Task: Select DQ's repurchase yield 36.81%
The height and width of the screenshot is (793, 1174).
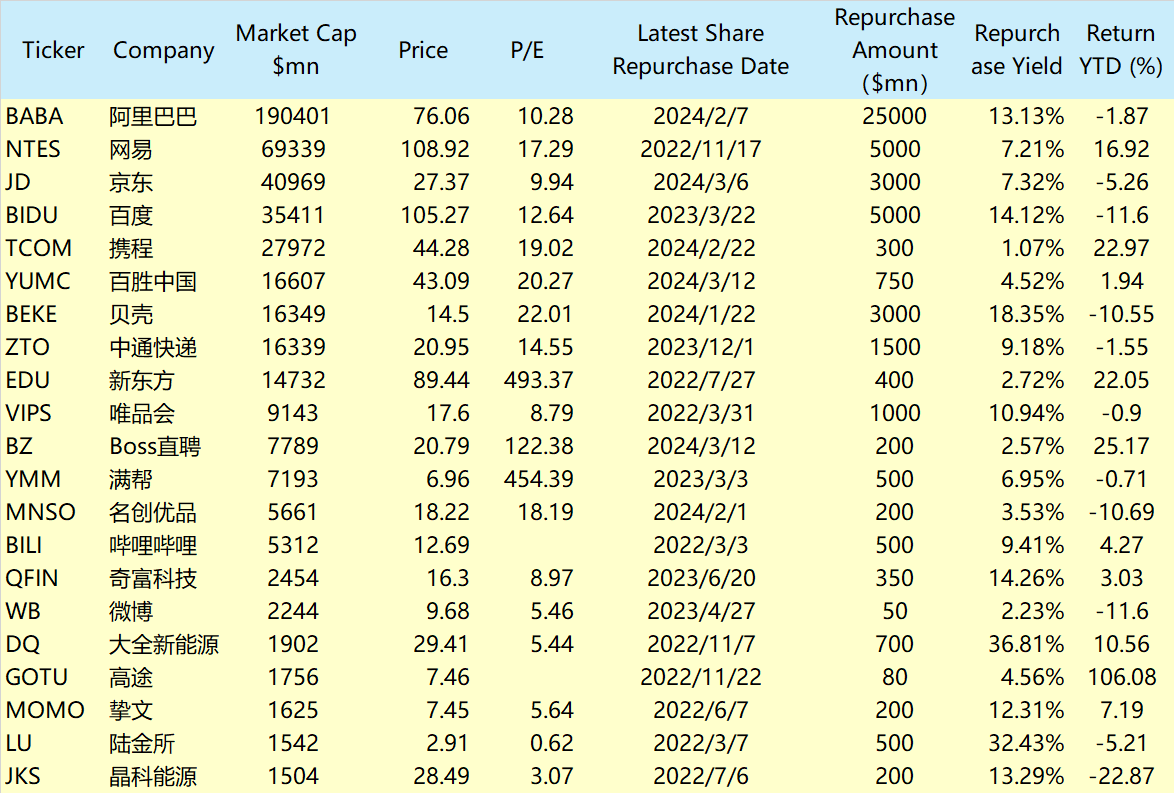Action: [1026, 645]
